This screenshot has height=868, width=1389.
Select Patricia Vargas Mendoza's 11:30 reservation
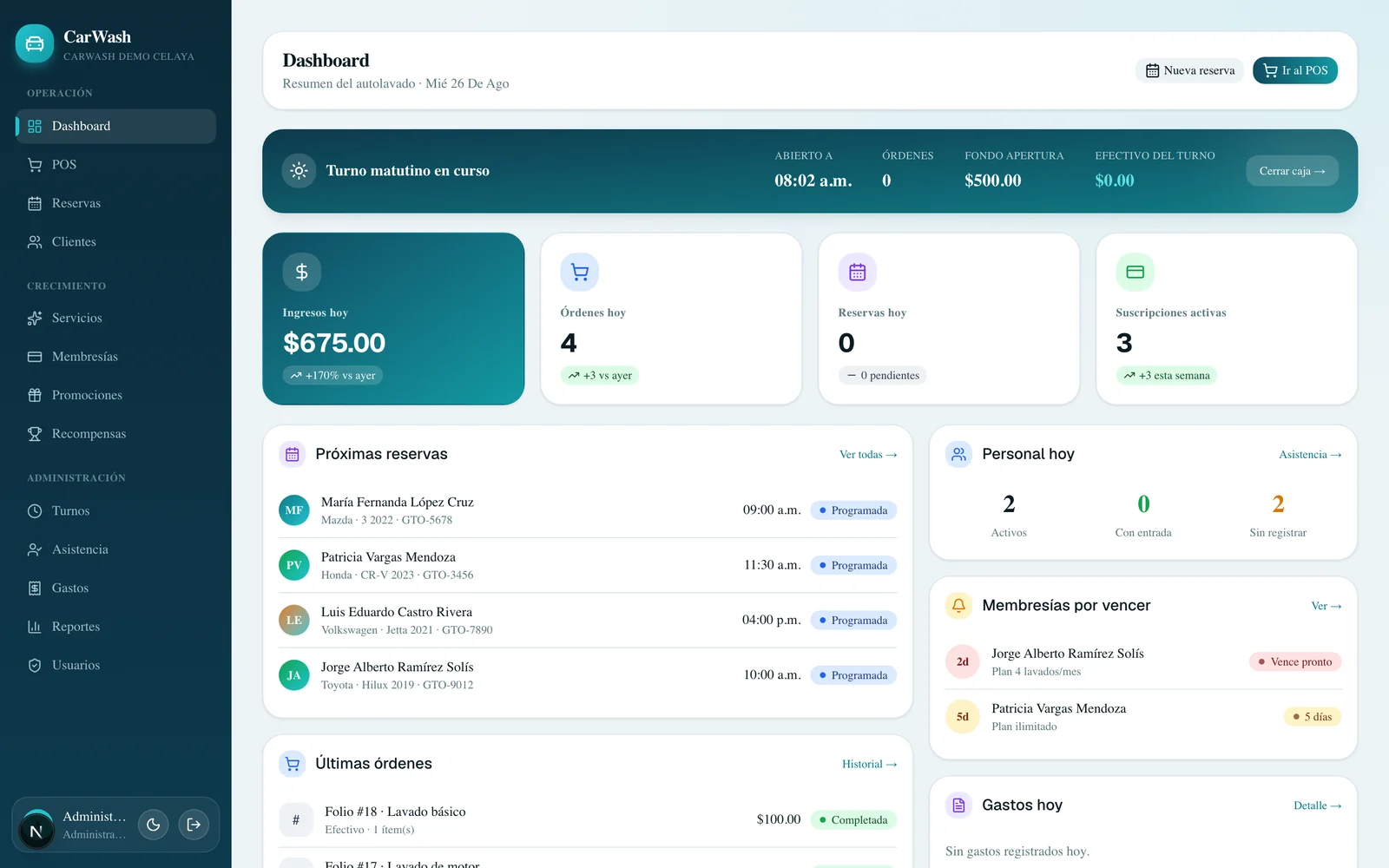588,565
